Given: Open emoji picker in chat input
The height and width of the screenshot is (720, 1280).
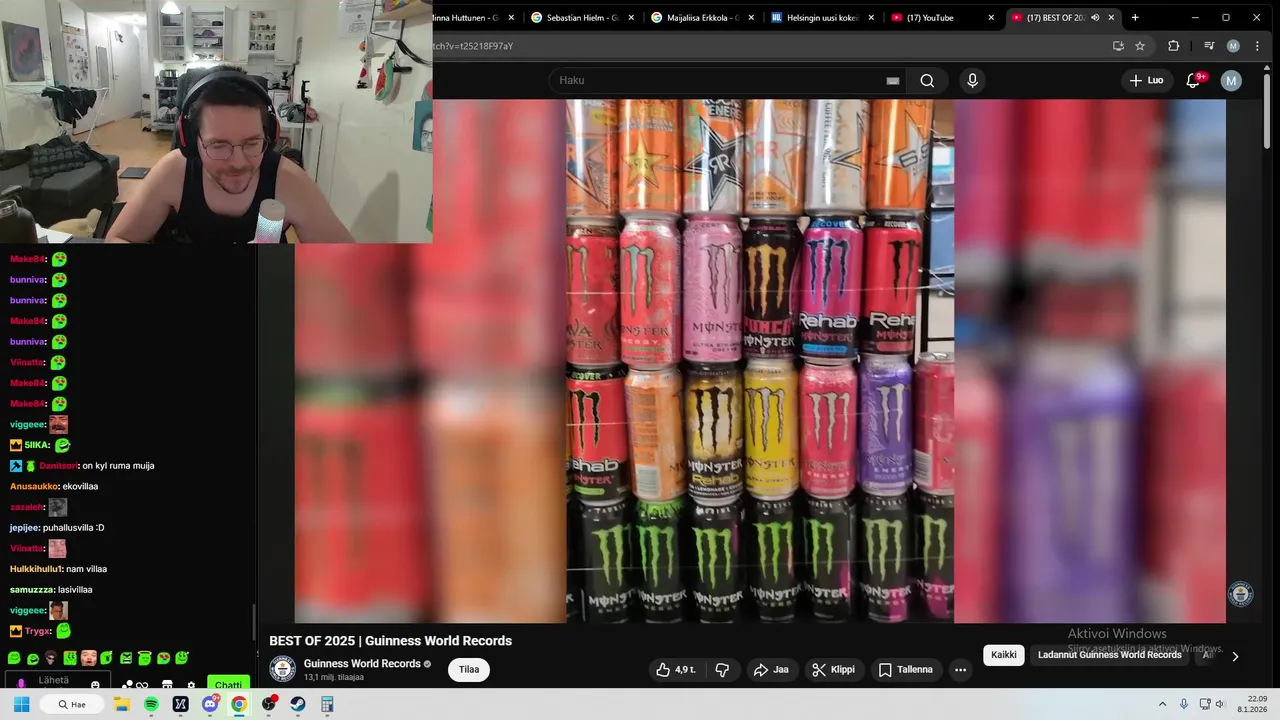Looking at the screenshot, I should (x=95, y=685).
